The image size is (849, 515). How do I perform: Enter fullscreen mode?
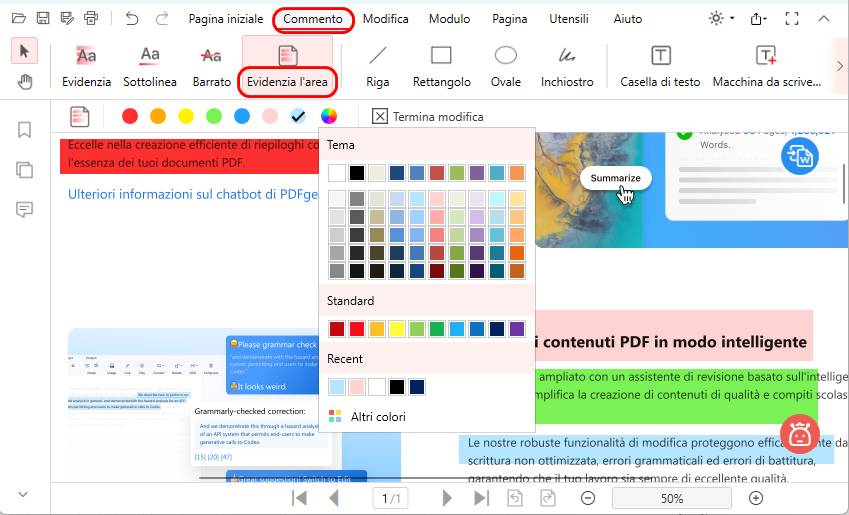pos(792,19)
